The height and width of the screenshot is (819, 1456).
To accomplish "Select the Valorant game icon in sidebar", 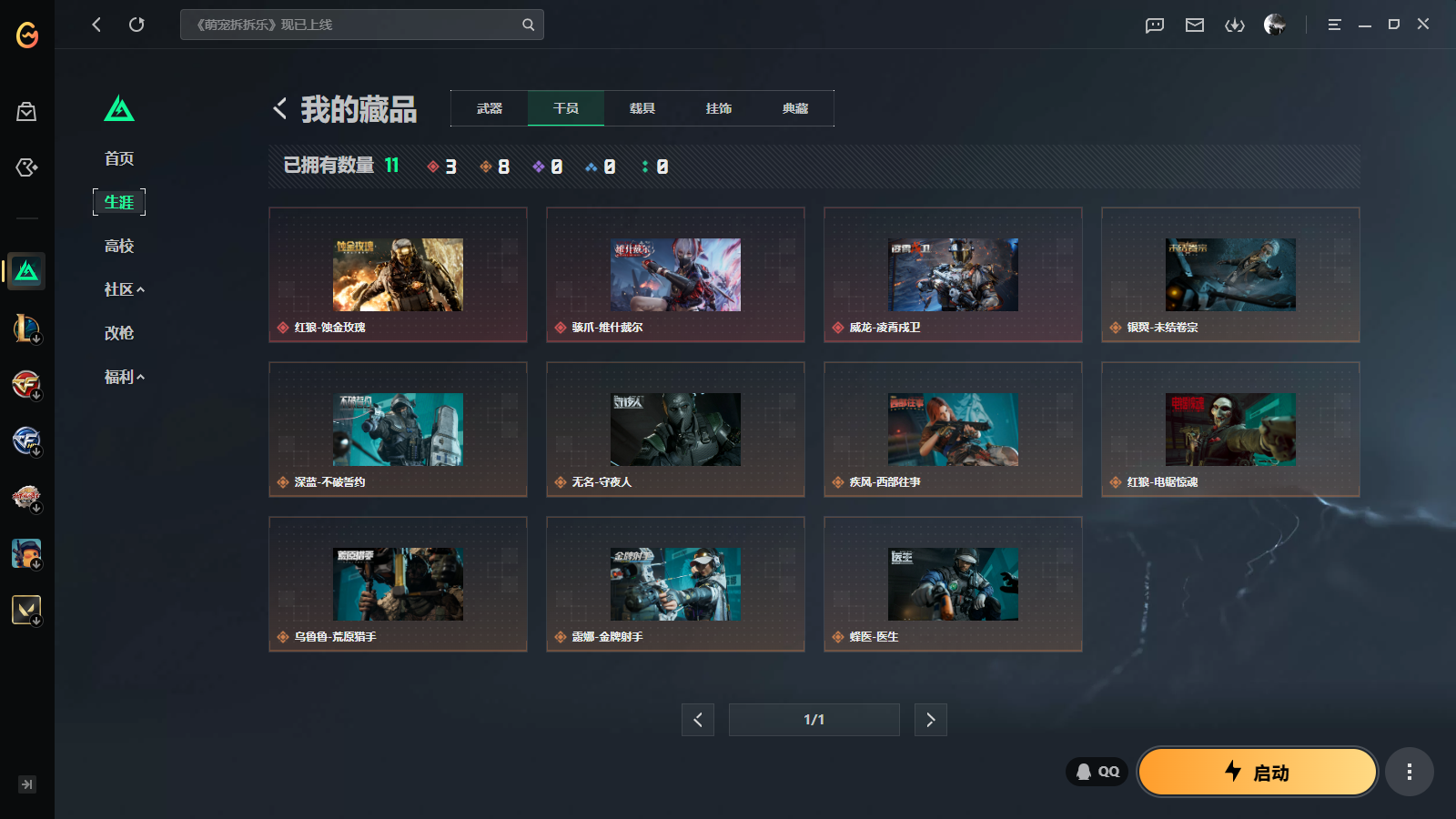I will click(26, 611).
